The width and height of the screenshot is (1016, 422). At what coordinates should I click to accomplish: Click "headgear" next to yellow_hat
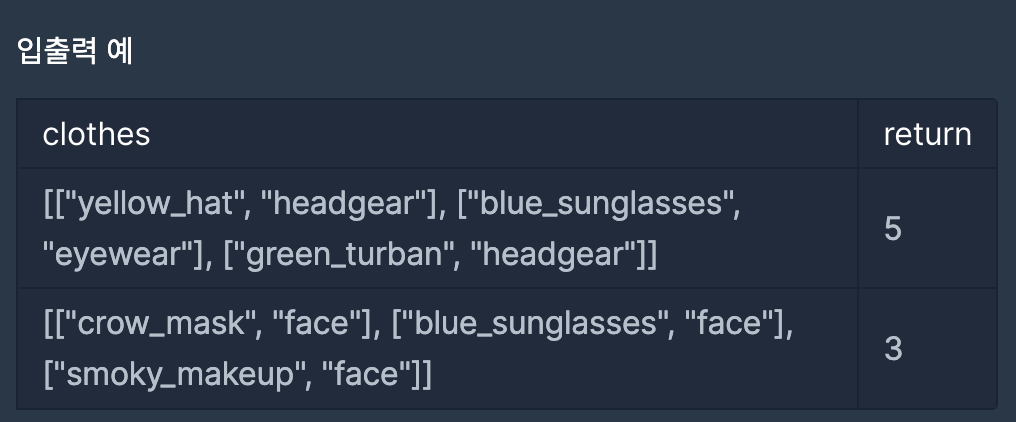(x=343, y=204)
